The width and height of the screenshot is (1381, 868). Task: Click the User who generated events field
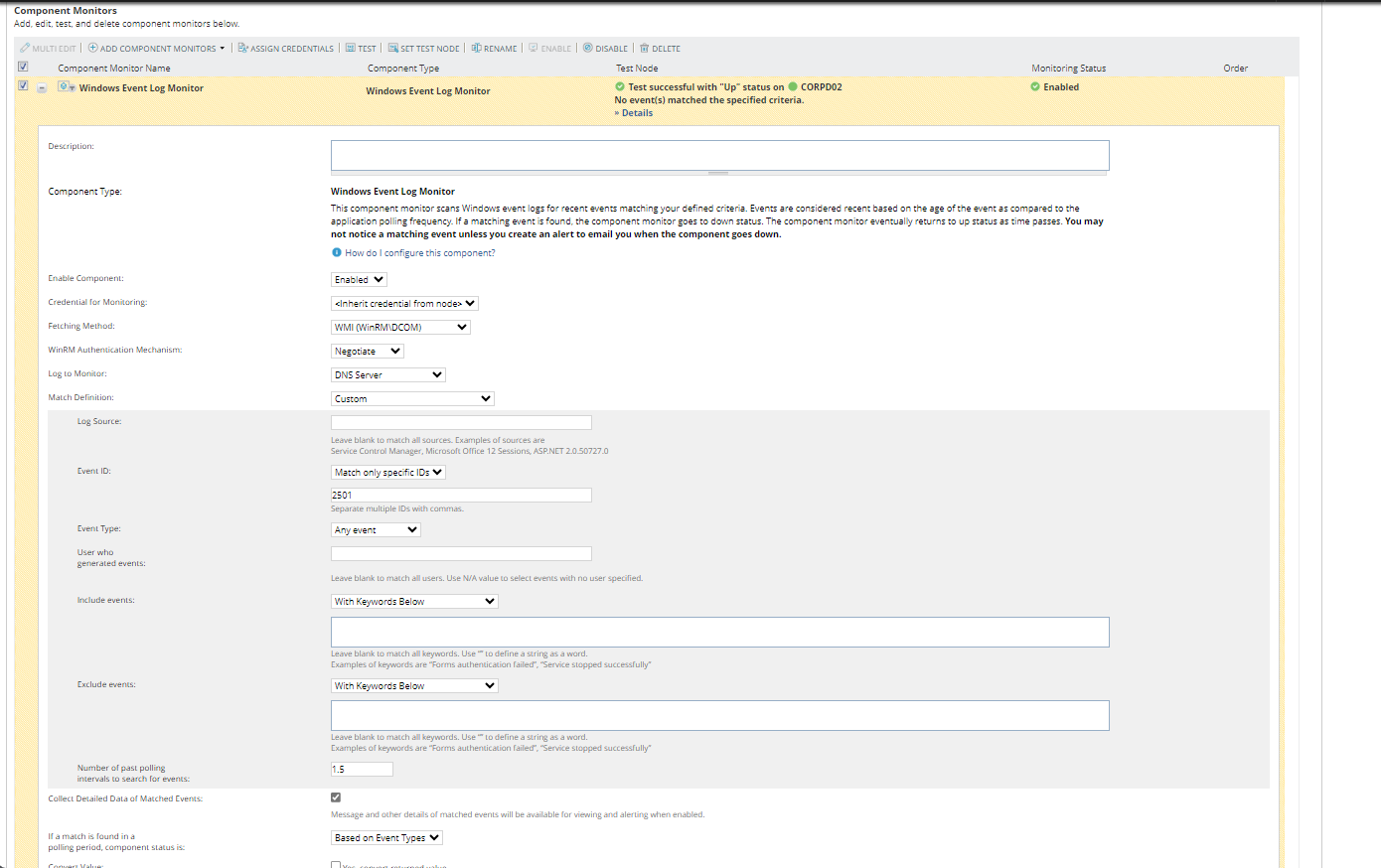(461, 553)
